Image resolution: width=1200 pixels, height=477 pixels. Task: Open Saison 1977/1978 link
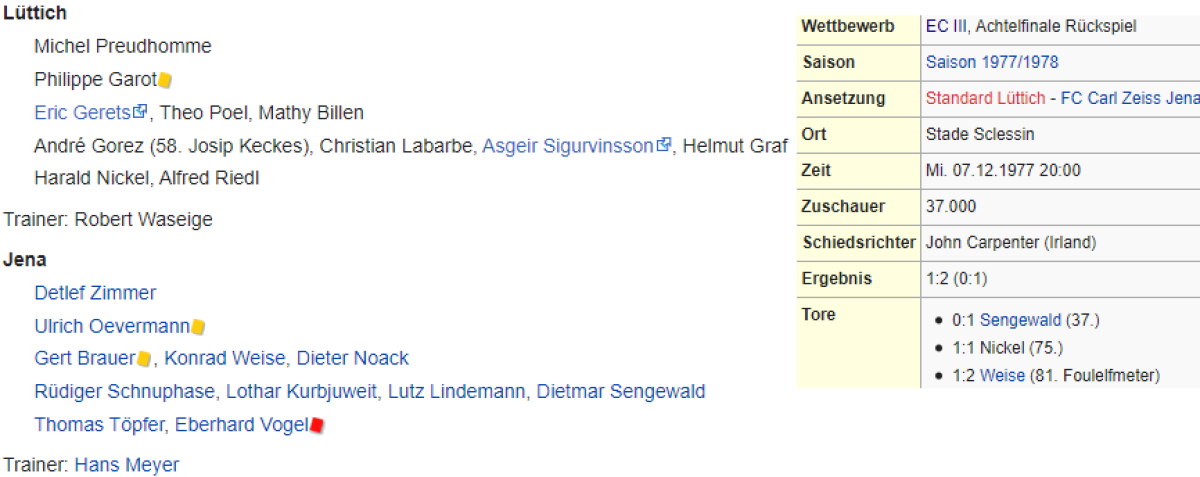(x=991, y=62)
